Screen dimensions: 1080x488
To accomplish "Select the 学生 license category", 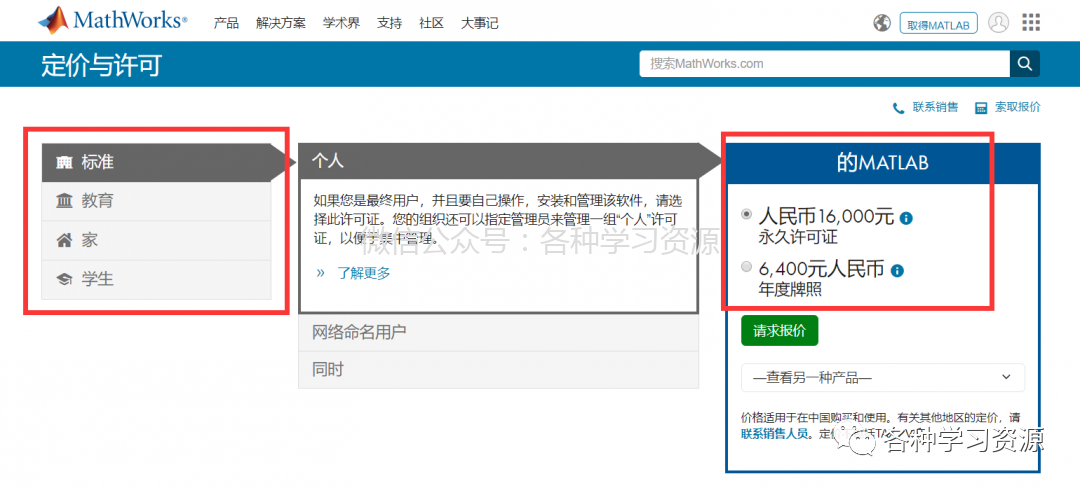I will coord(156,279).
